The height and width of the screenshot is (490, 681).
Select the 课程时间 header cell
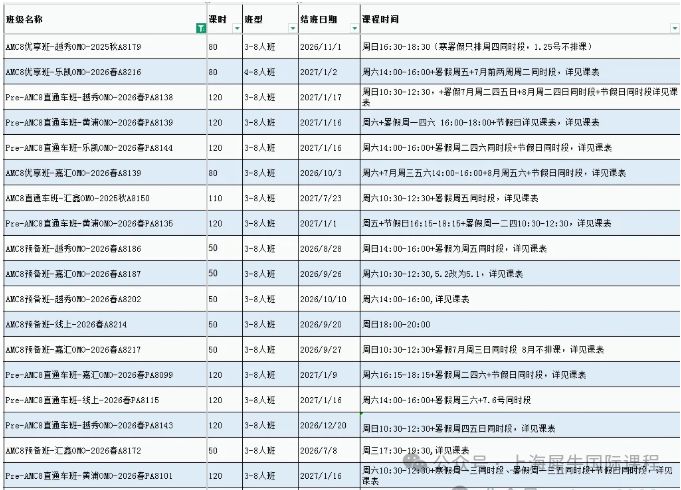pos(520,19)
